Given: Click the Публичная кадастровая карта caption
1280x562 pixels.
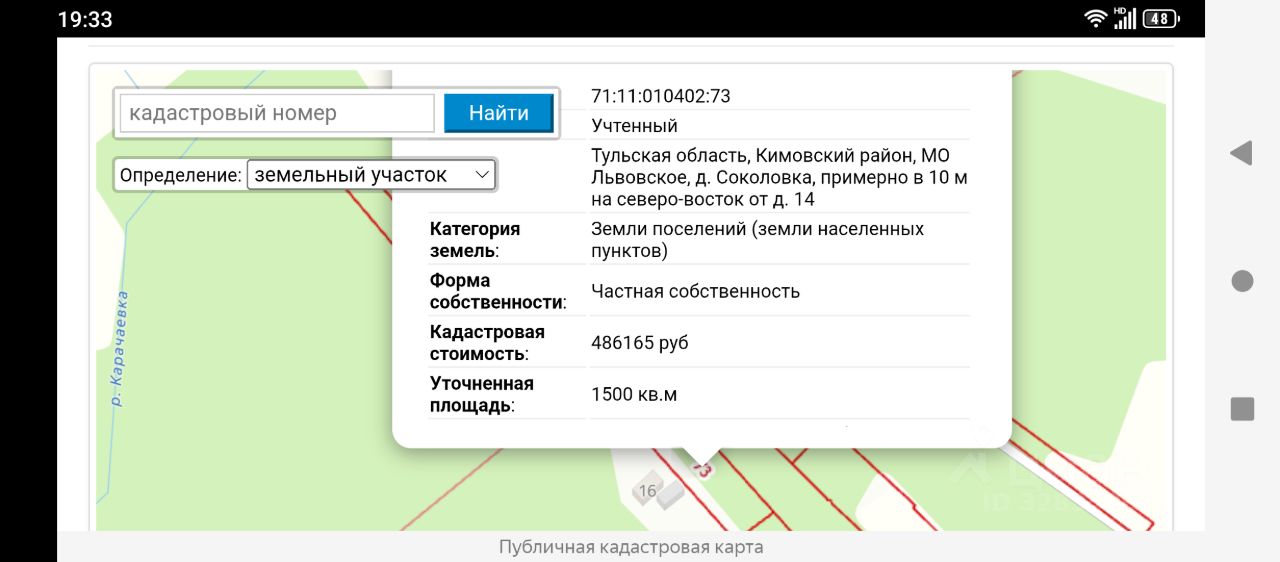Looking at the screenshot, I should [x=631, y=547].
